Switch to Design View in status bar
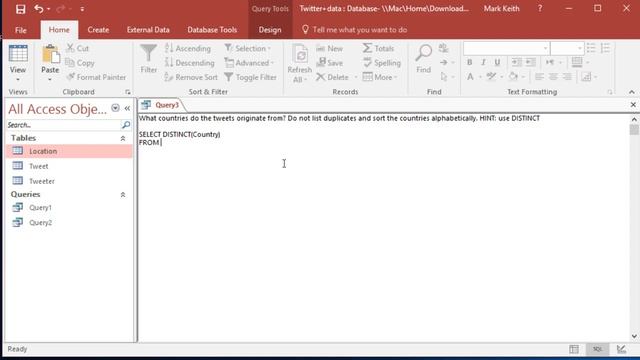640x360 pixels. pyautogui.click(x=622, y=349)
